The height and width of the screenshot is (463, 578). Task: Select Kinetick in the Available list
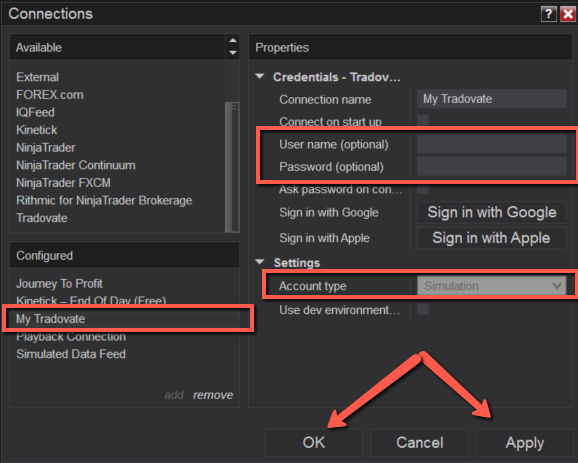(36, 130)
